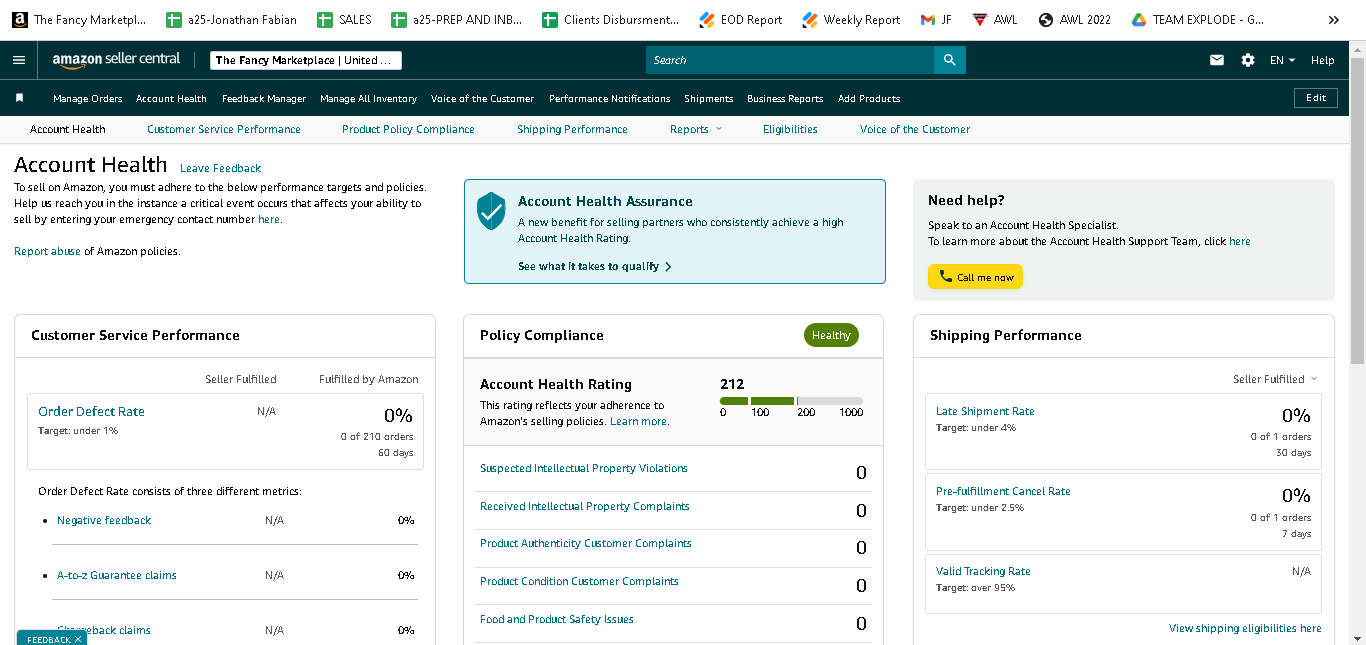Click the Account Health Rating progress bar
This screenshot has height=645, width=1366.
[x=791, y=401]
